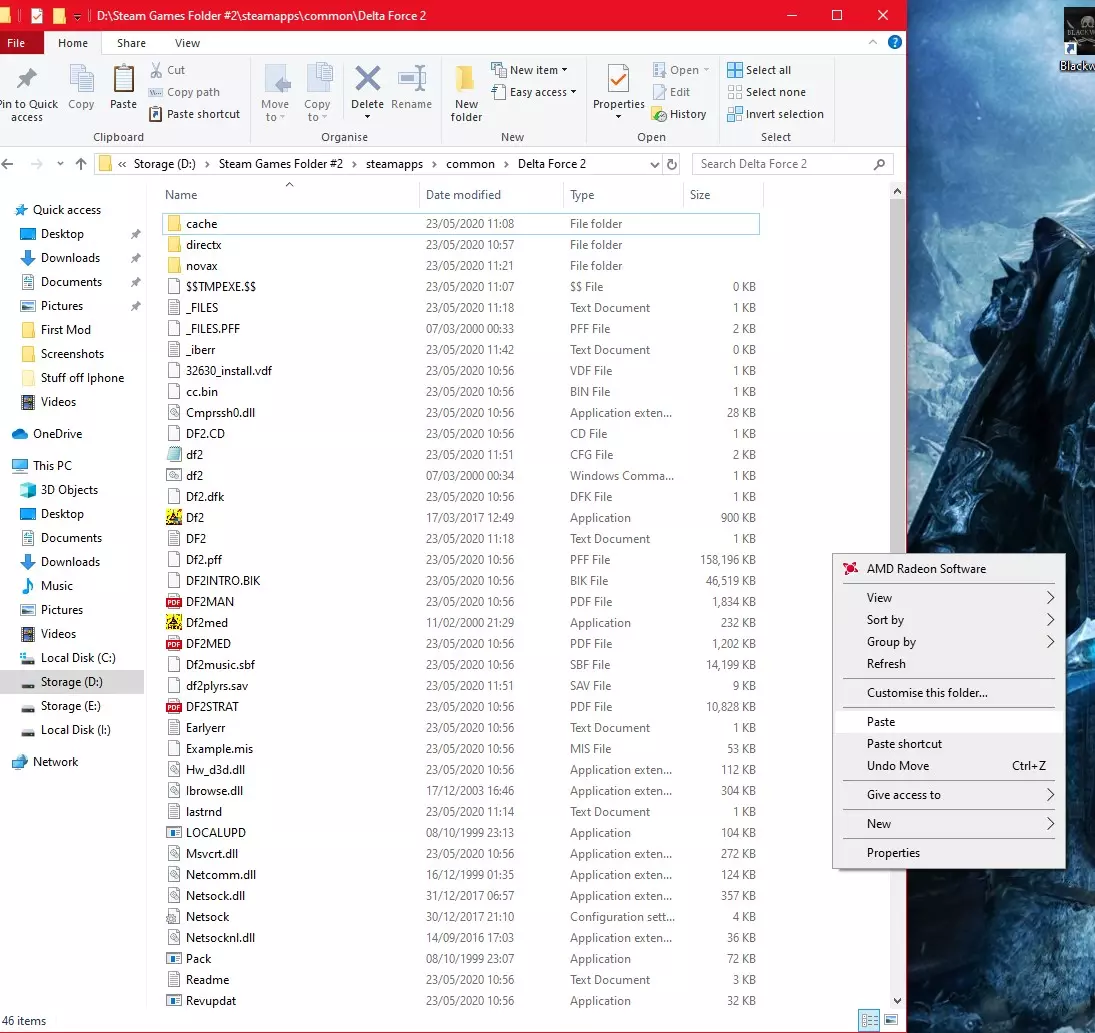Switch to details view in status bar
1095x1033 pixels.
[868, 1020]
